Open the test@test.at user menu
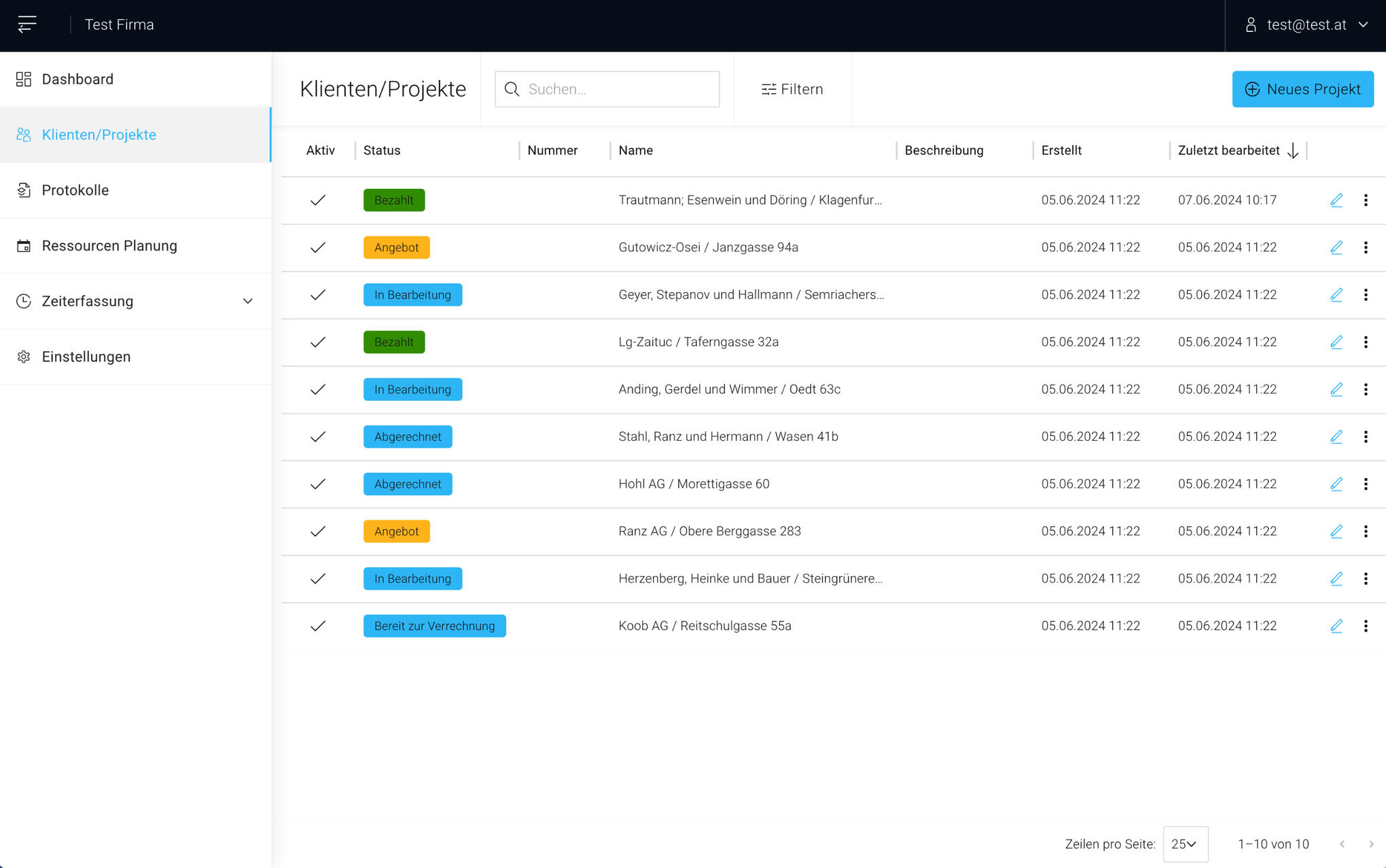 click(1306, 25)
